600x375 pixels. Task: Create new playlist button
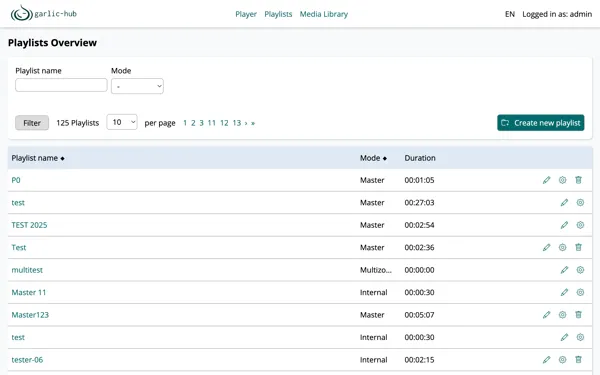pyautogui.click(x=541, y=122)
